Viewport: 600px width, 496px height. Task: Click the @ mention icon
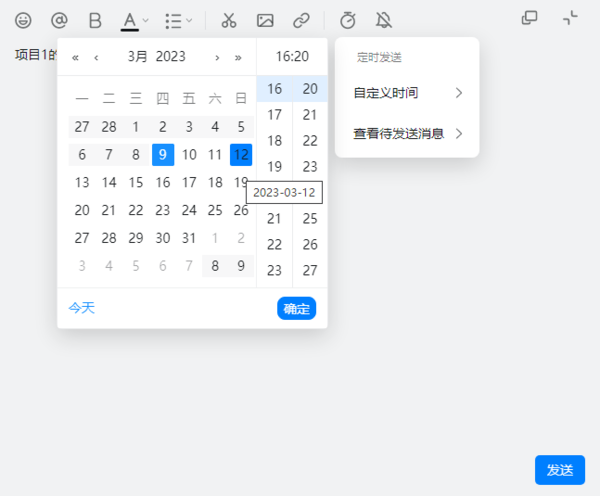point(59,20)
